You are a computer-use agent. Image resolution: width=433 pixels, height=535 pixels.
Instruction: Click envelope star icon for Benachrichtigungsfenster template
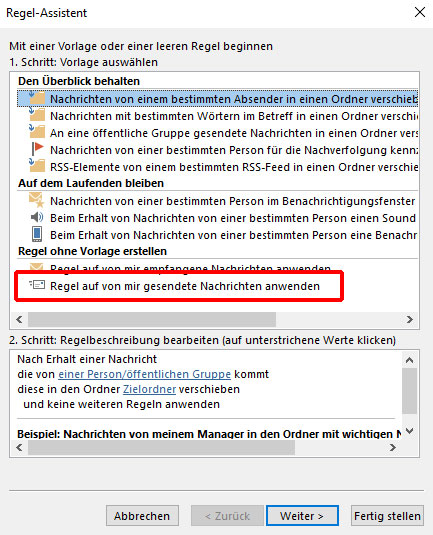tap(37, 200)
